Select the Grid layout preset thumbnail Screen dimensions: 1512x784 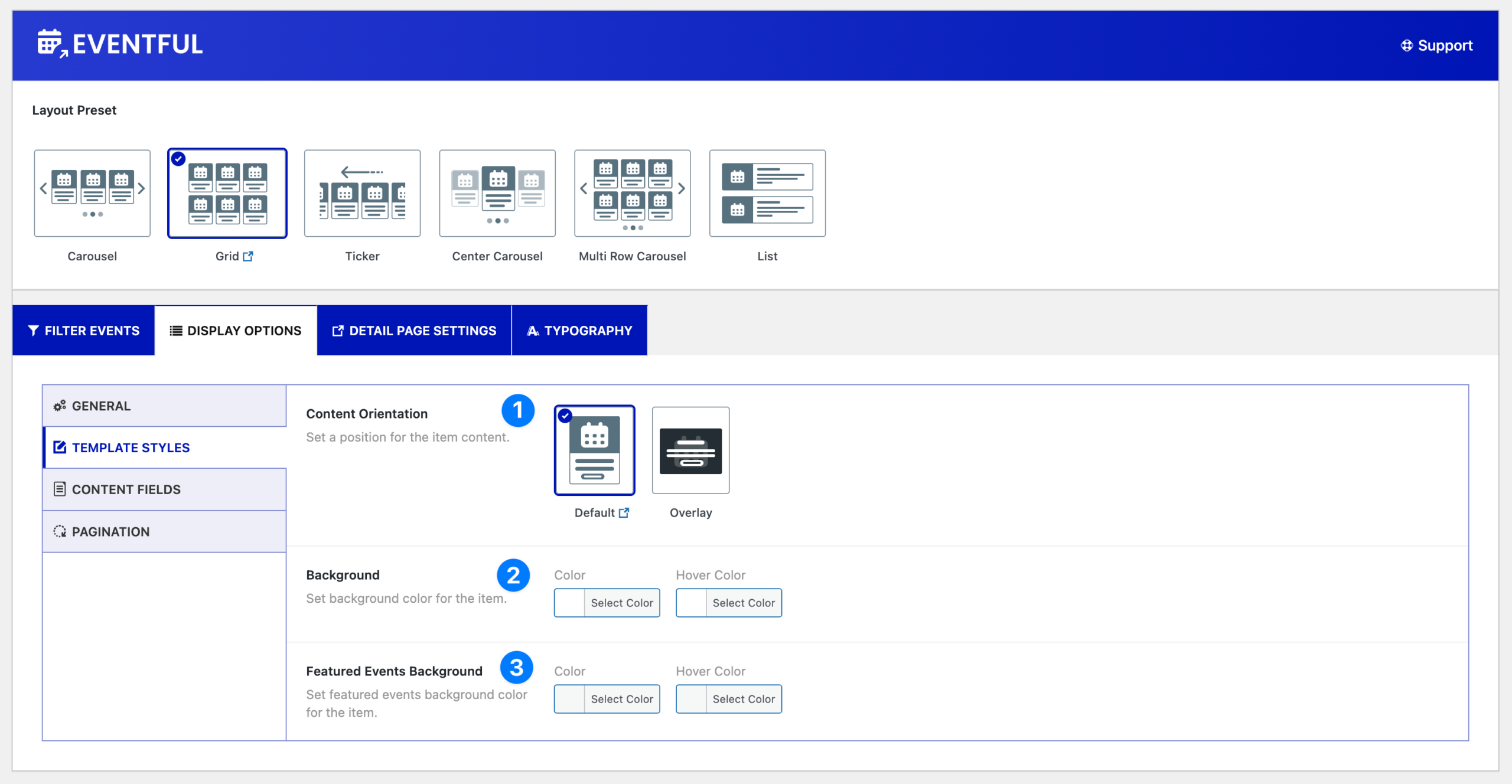[x=227, y=193]
